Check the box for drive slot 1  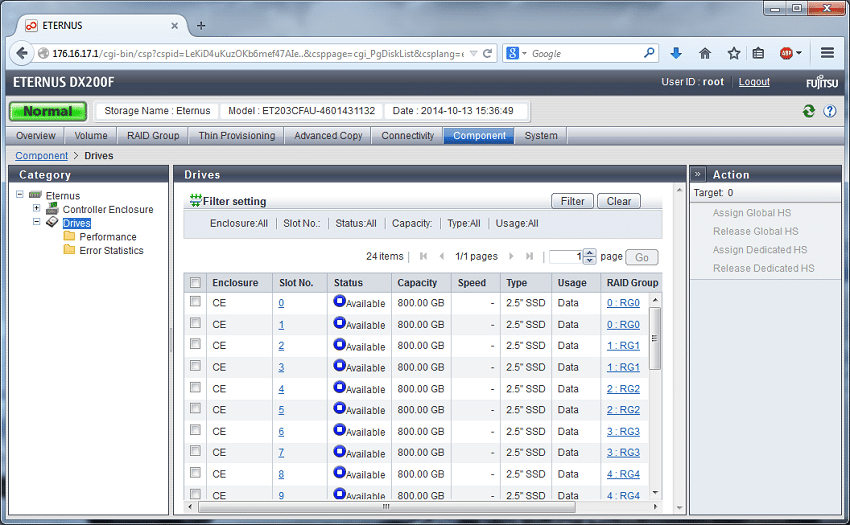pos(195,323)
